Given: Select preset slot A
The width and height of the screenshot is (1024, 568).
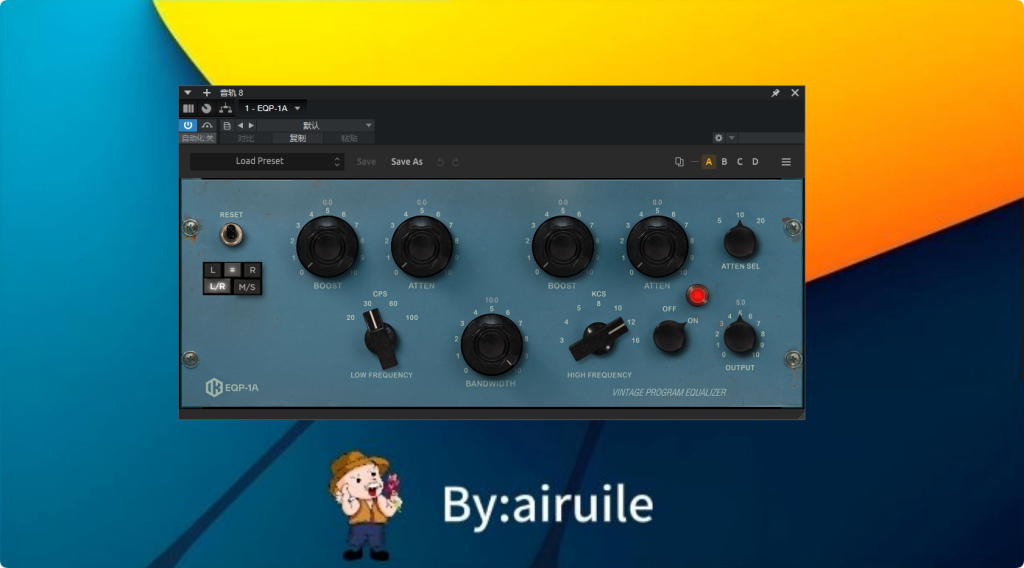Looking at the screenshot, I should pyautogui.click(x=709, y=162).
